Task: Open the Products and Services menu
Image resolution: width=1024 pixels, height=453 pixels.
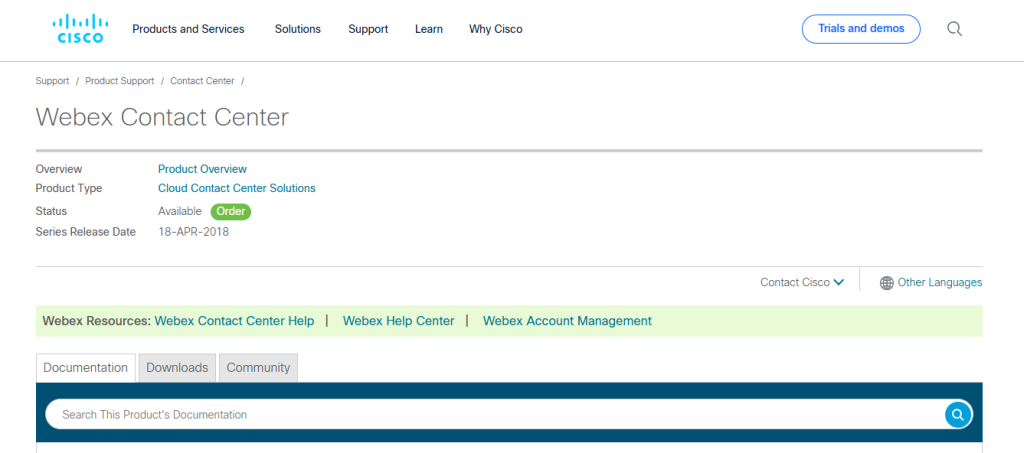Action: tap(188, 29)
